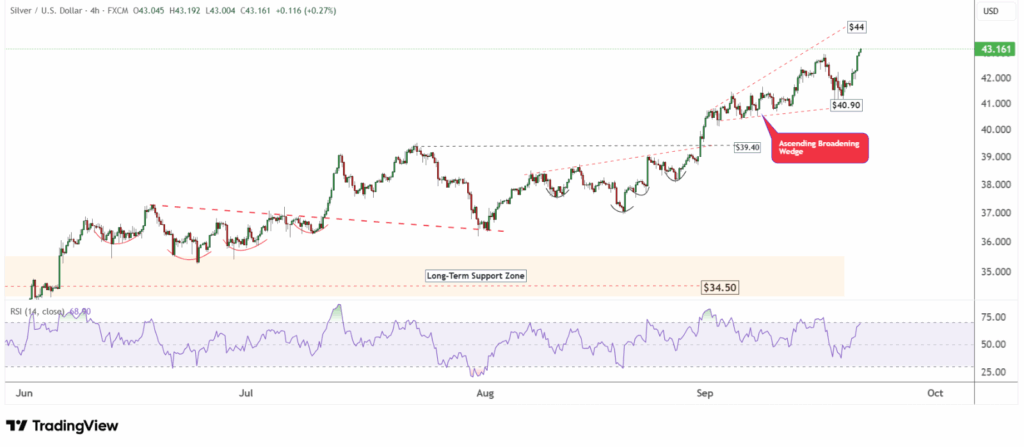Select the $34.50 price label
The height and width of the screenshot is (447, 1024).
point(718,286)
